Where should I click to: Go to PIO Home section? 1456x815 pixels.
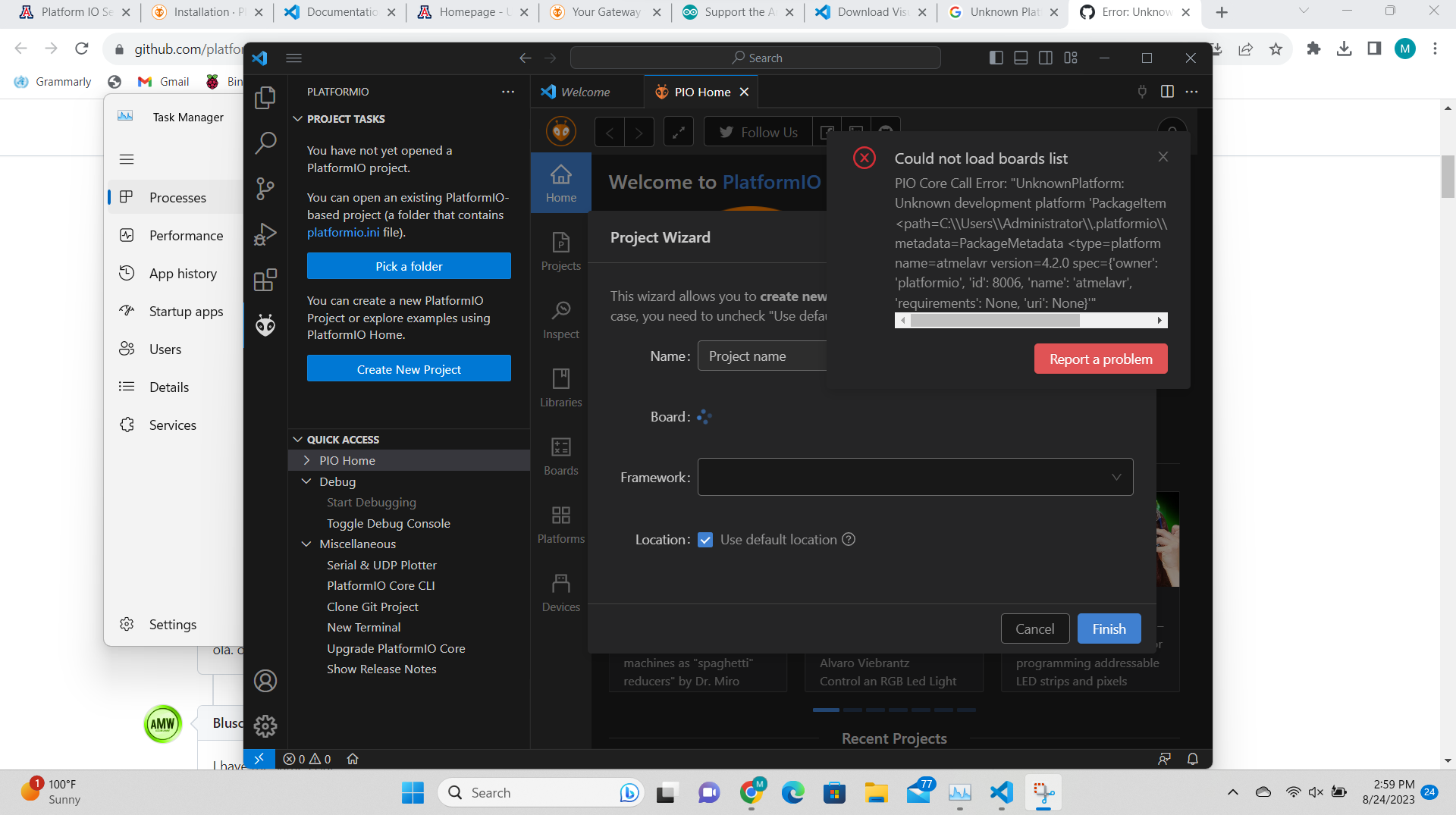[x=561, y=183]
